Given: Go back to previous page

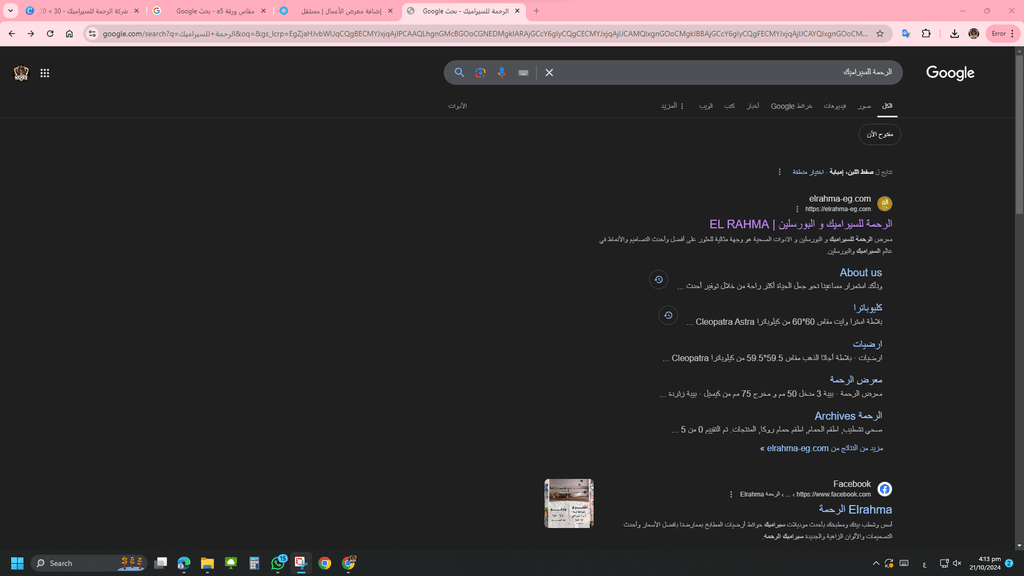Looking at the screenshot, I should pyautogui.click(x=12, y=33).
